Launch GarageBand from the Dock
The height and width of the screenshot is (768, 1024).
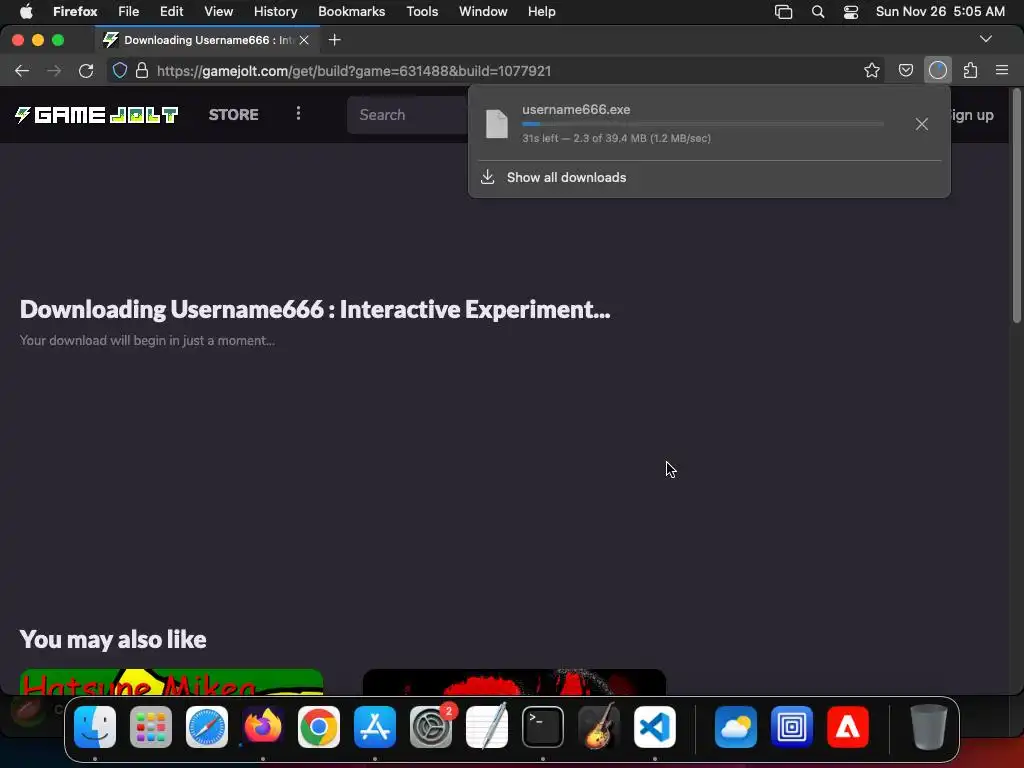[599, 727]
